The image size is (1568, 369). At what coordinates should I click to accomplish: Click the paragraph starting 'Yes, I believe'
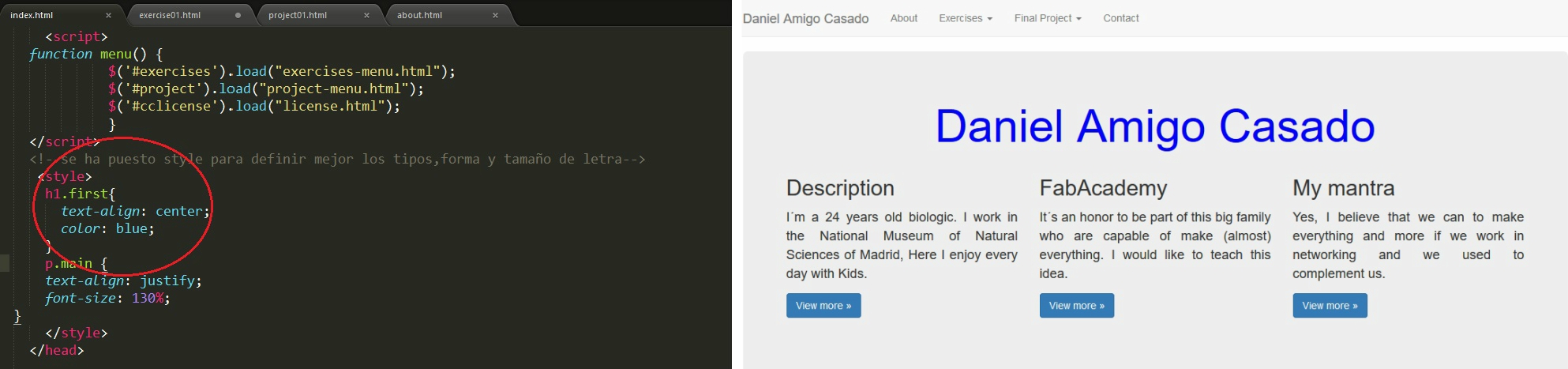[1408, 245]
